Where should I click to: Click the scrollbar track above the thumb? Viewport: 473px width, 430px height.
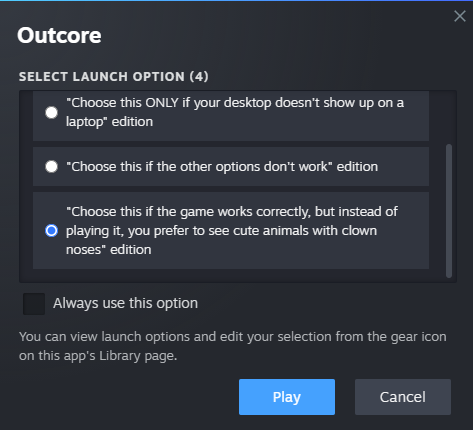(x=449, y=117)
